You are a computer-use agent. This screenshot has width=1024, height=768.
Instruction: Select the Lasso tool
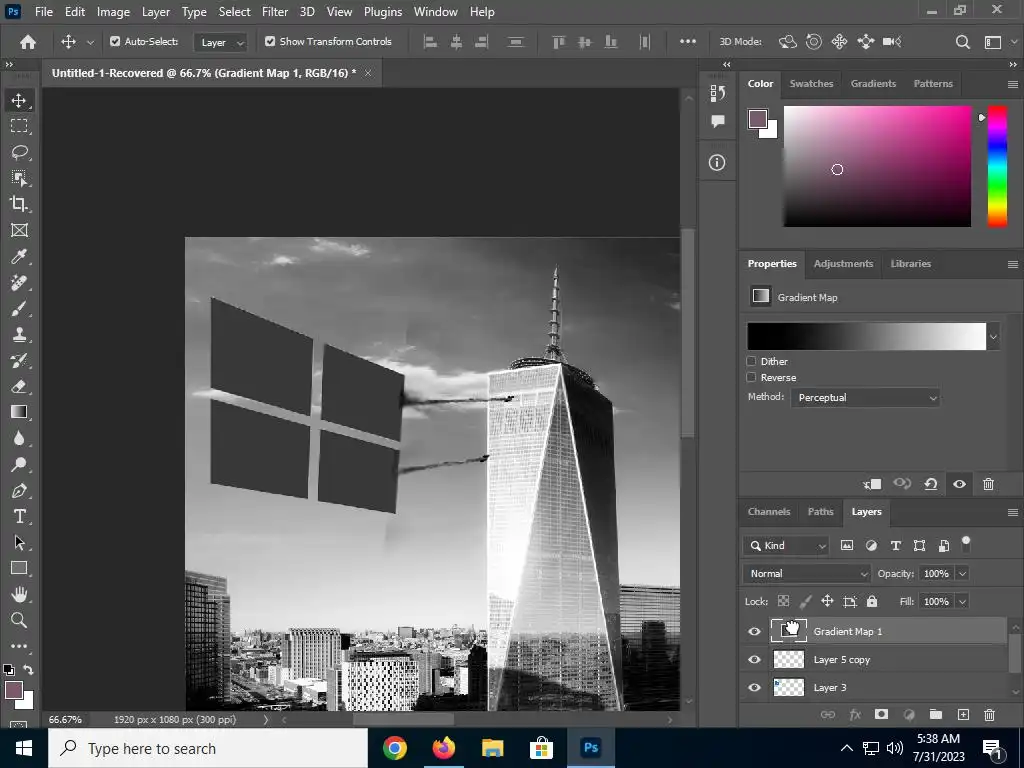pyautogui.click(x=19, y=152)
